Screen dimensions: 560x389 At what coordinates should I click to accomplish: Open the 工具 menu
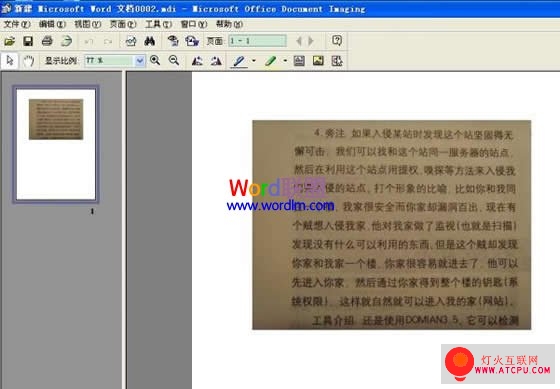pyautogui.click(x=158, y=24)
